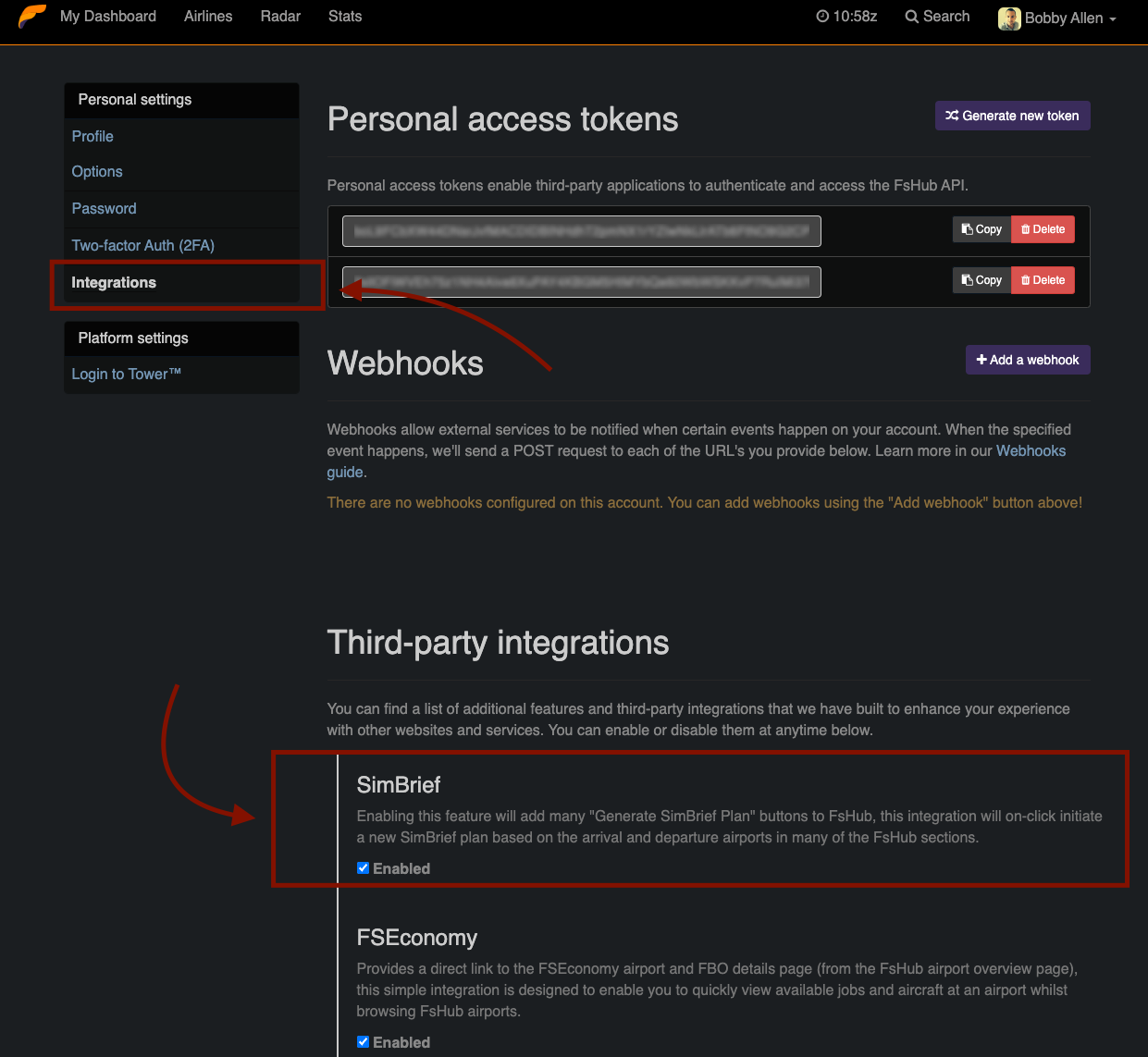Copy the first personal access token
The width and height of the screenshot is (1148, 1057).
981,228
